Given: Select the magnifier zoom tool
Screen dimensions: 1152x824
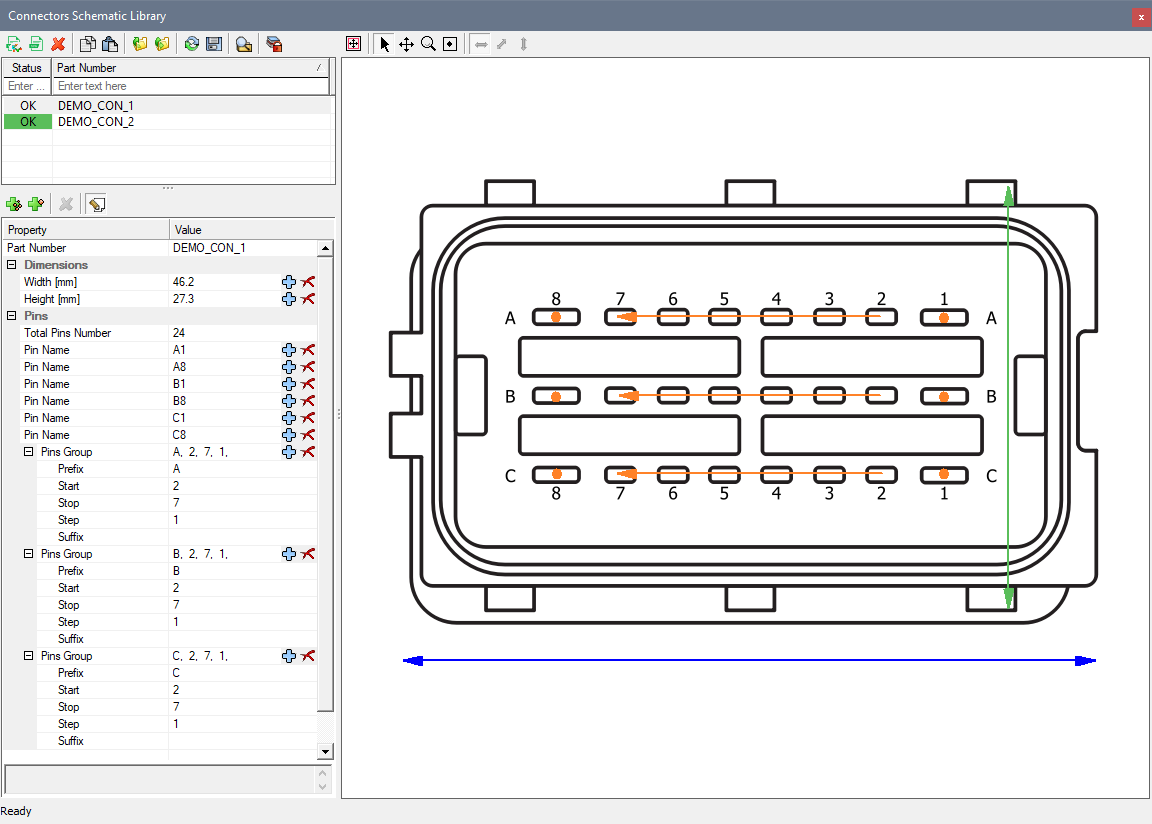Looking at the screenshot, I should 428,44.
